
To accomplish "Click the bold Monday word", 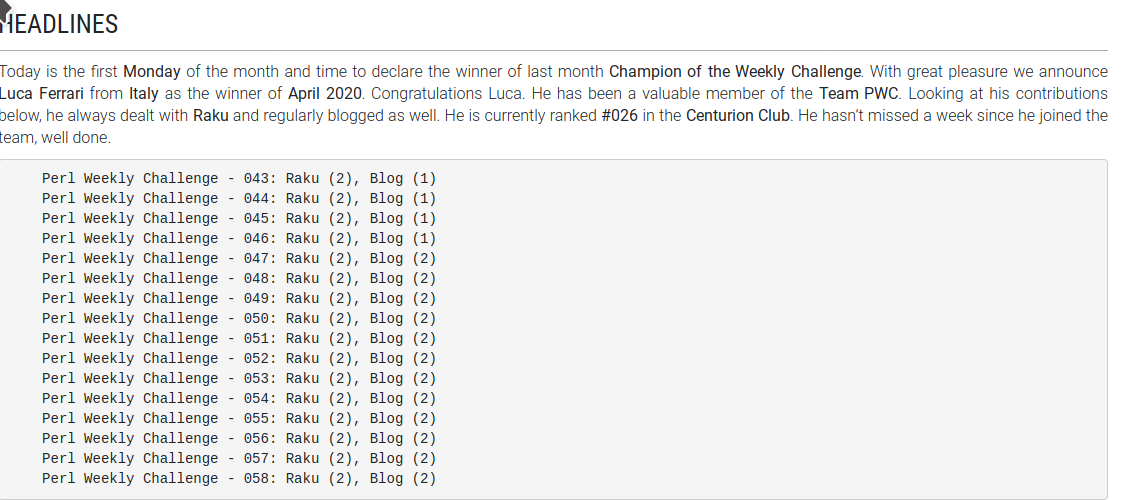I will coord(152,72).
